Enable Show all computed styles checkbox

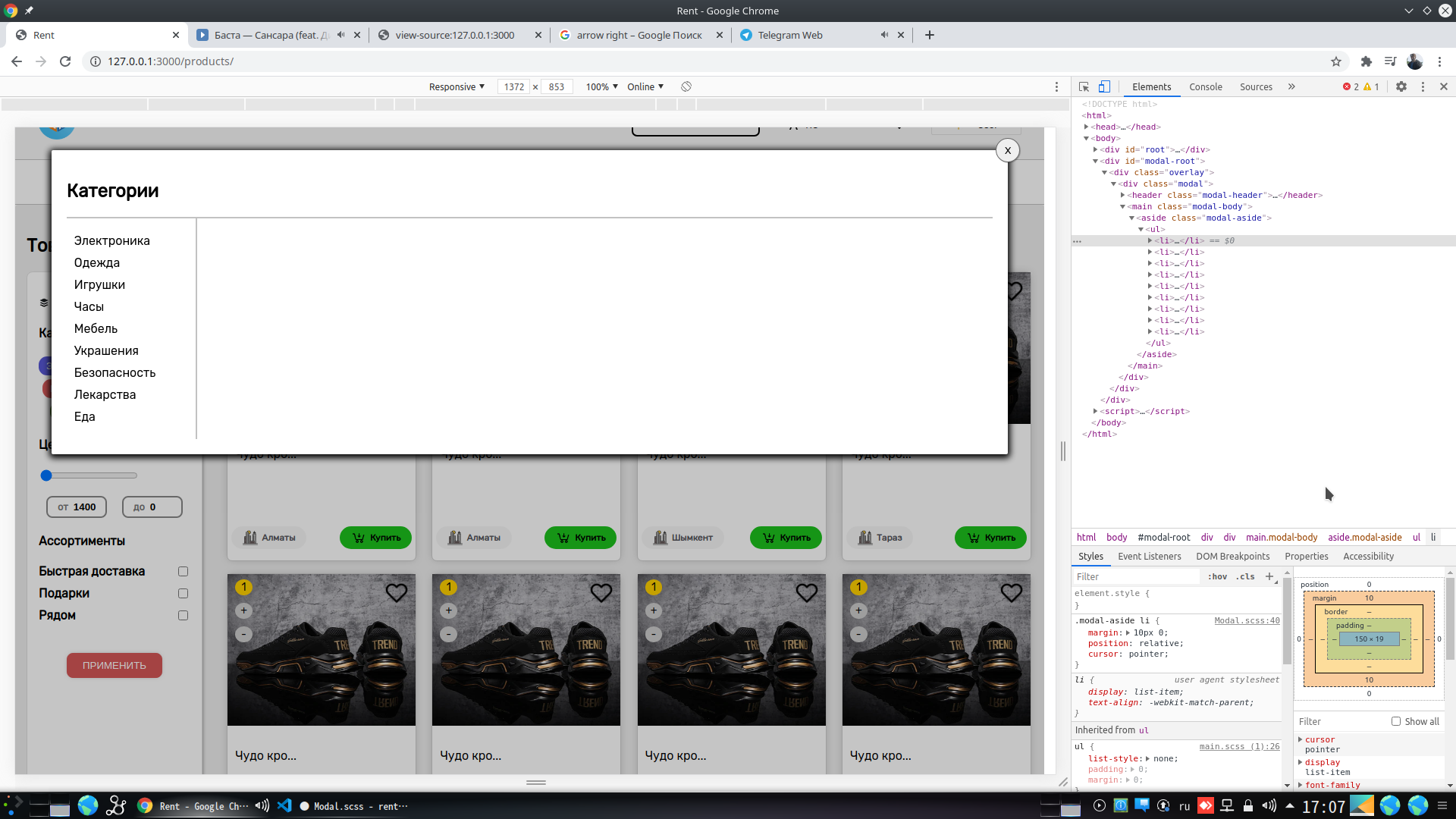[1396, 721]
